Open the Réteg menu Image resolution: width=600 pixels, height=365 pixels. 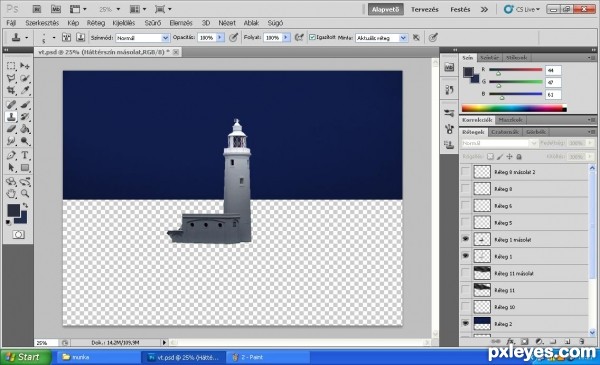(96, 23)
